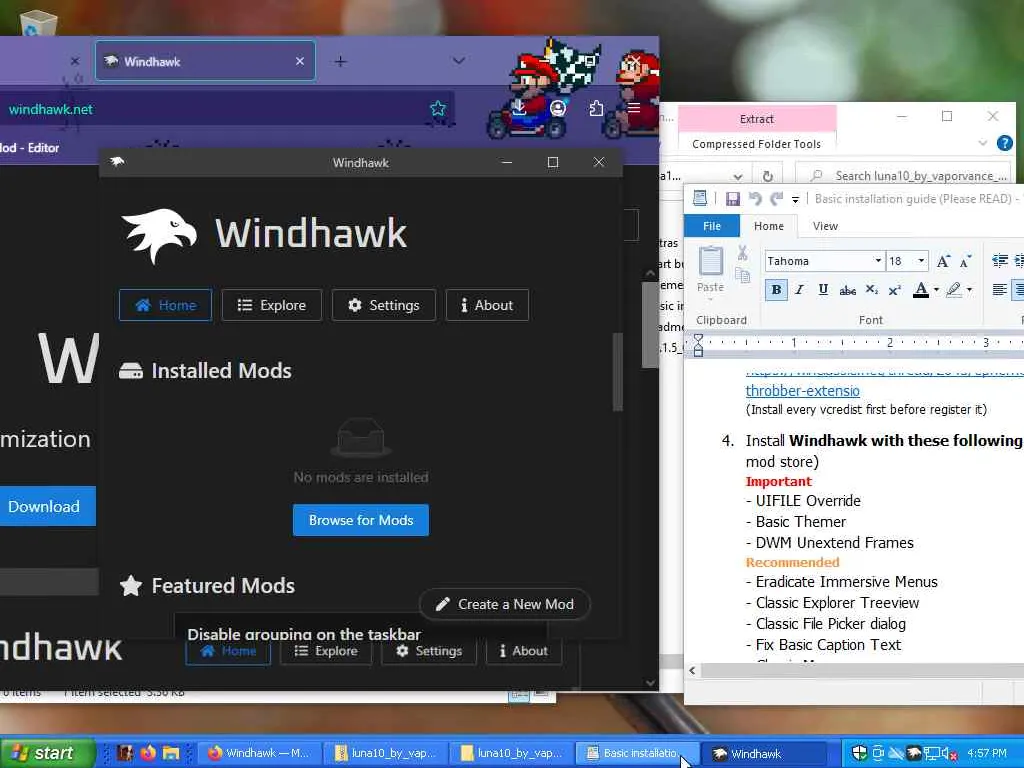Open Firefox account icon

558,108
